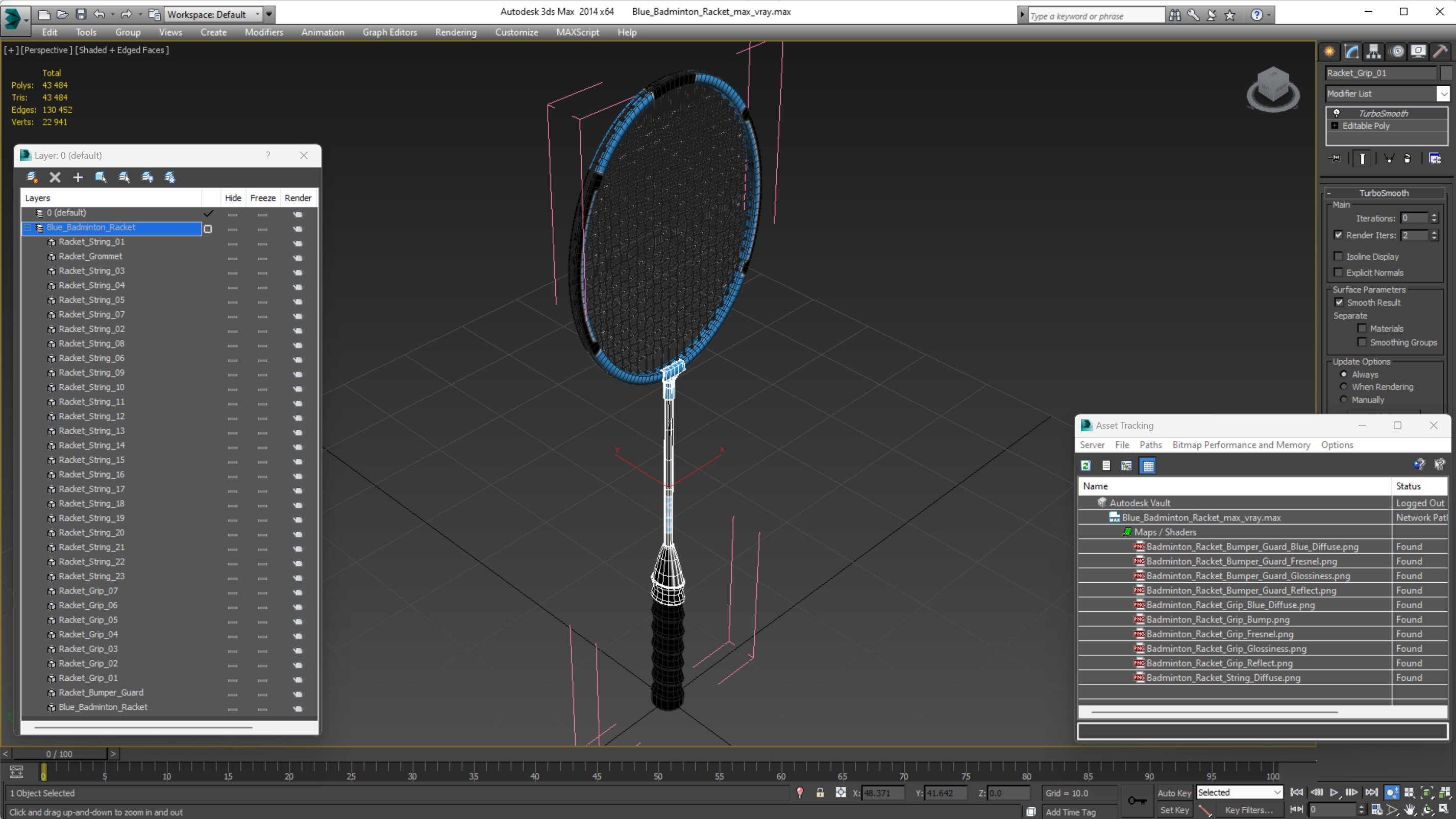Open the Motion command panel tab
Image resolution: width=1456 pixels, height=819 pixels.
(1397, 52)
